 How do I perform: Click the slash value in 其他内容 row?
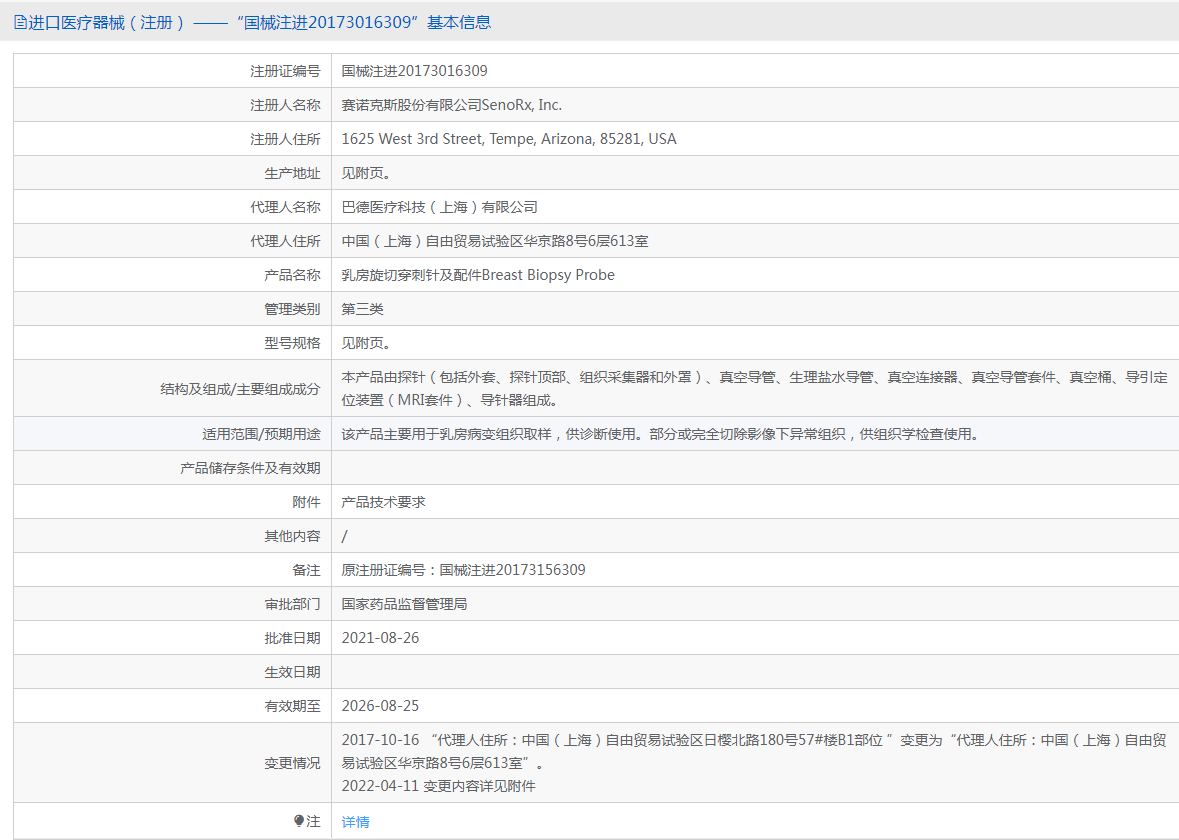click(x=344, y=536)
